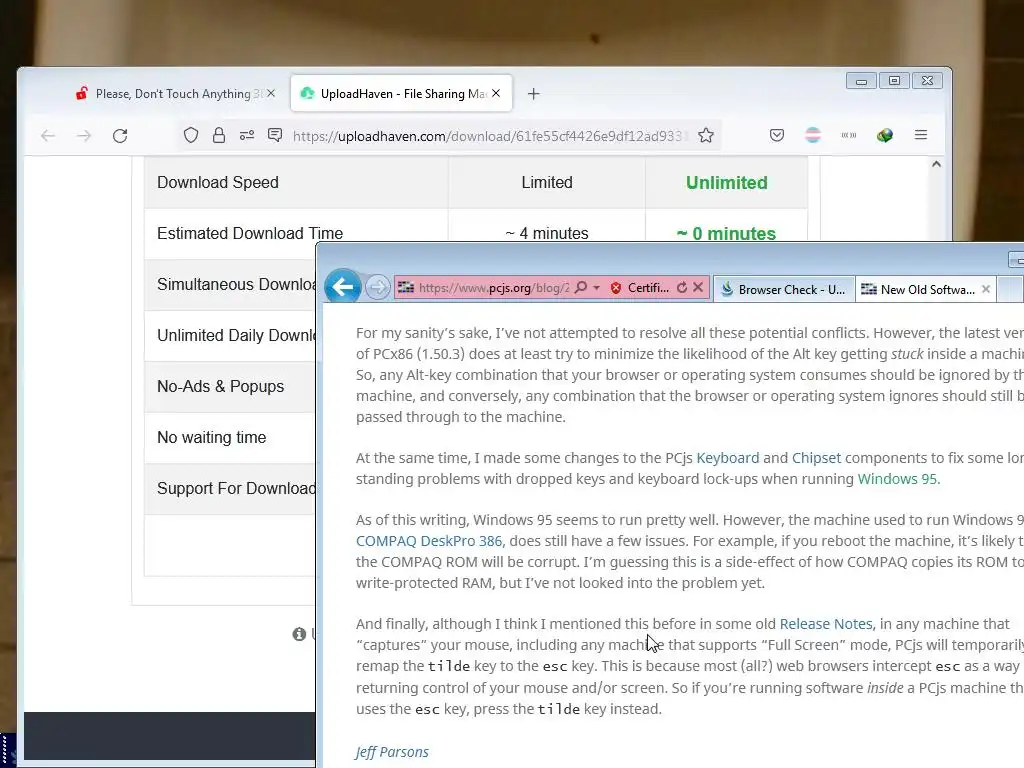
Task: Click the Jeff Parsons author link
Action: coord(392,752)
